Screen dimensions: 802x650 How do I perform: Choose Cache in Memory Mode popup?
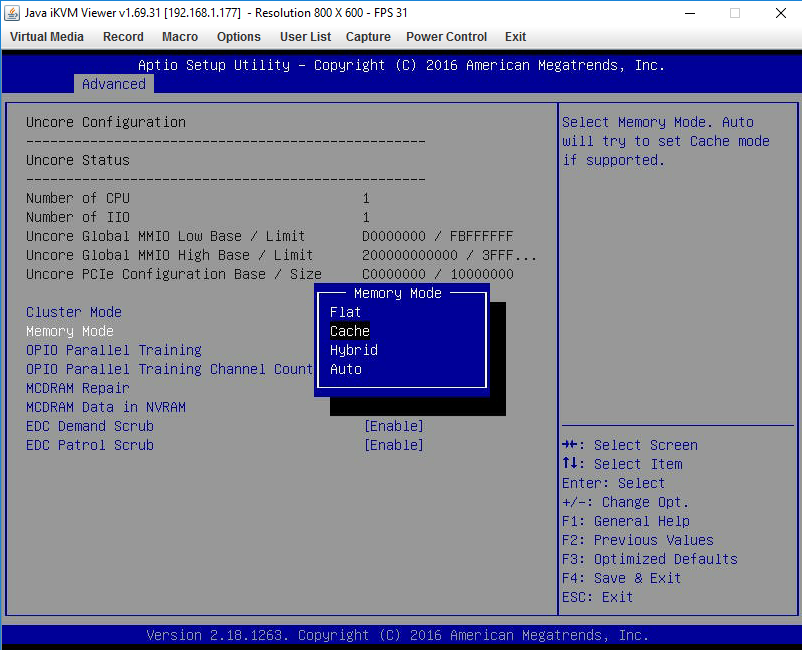coord(350,331)
